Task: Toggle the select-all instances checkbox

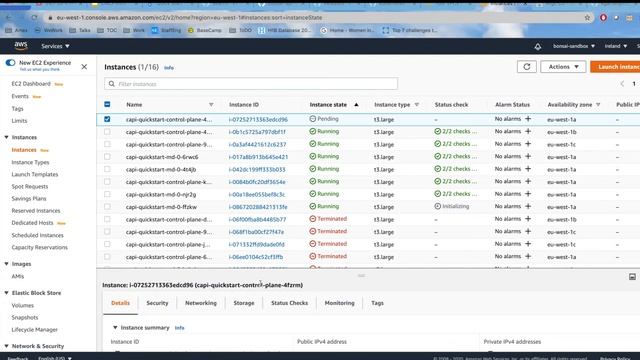Action: point(107,104)
